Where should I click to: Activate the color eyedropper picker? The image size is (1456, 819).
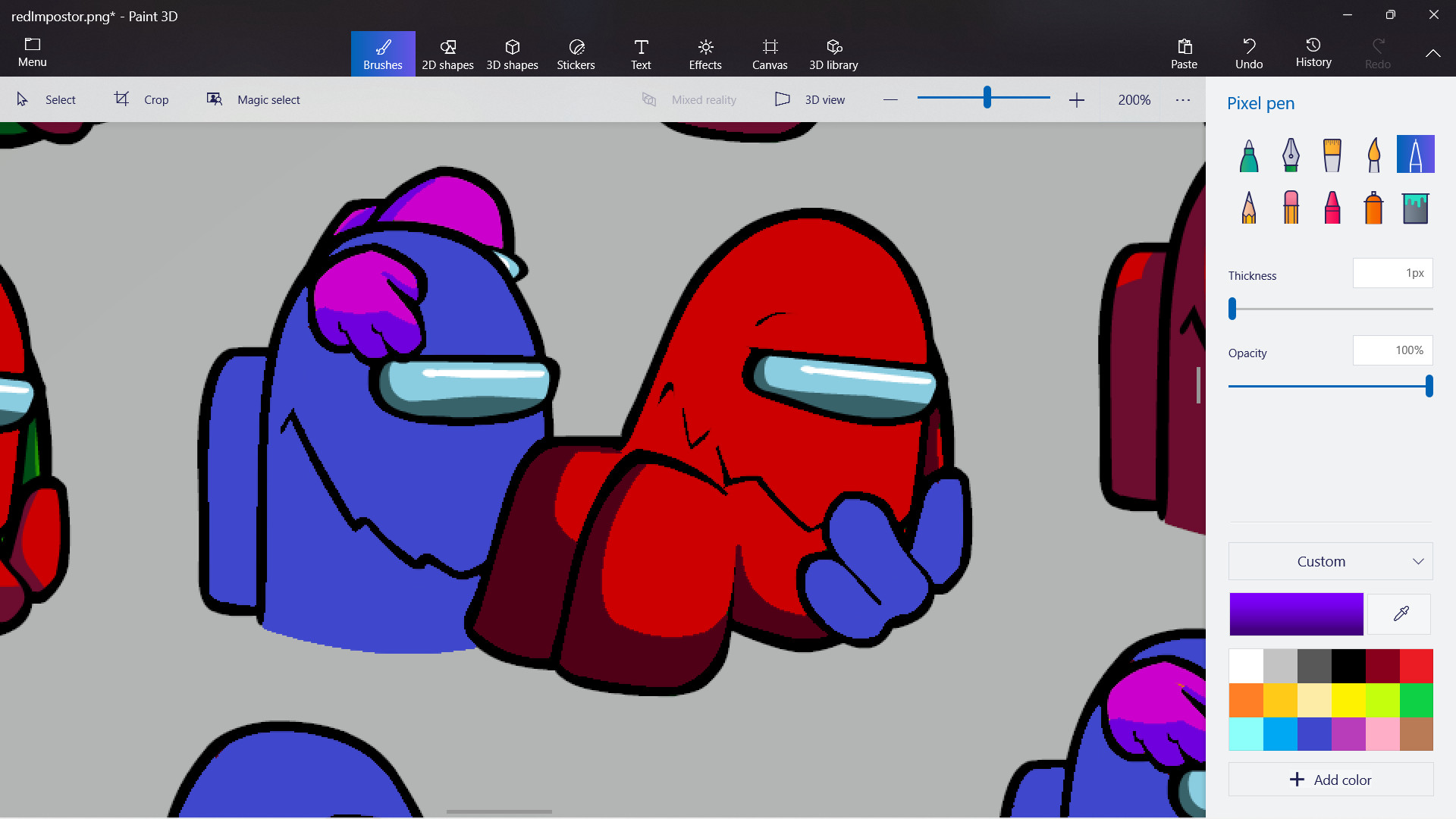(1400, 613)
